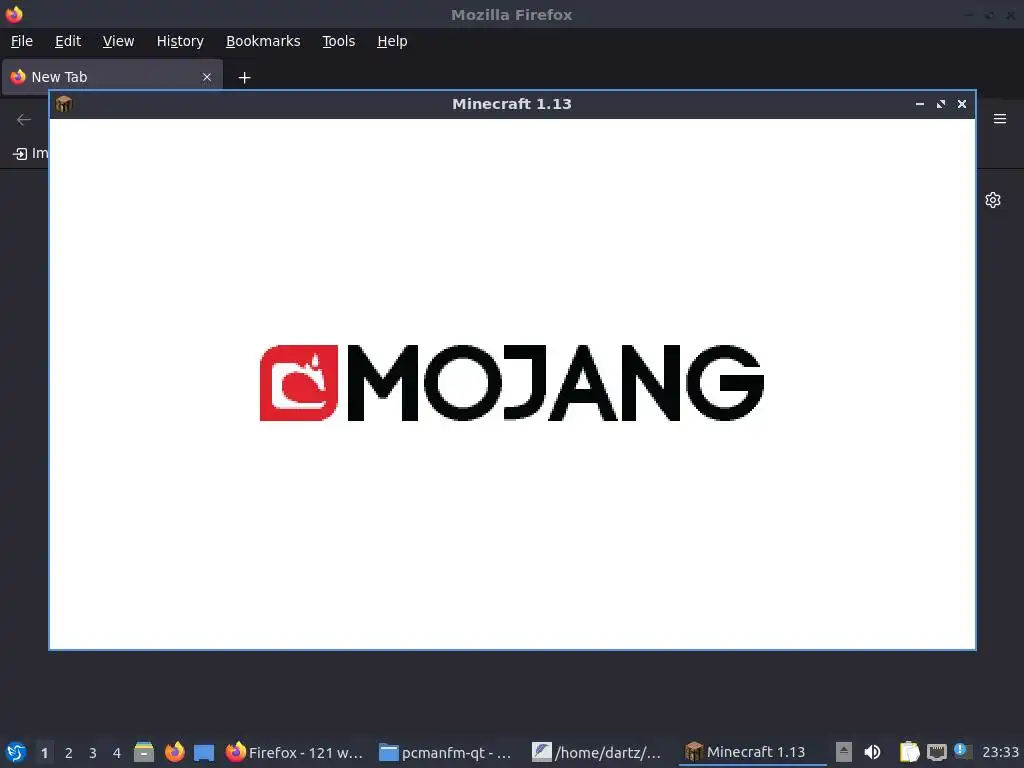Open the volume control tray icon
The height and width of the screenshot is (768, 1024).
click(x=872, y=752)
